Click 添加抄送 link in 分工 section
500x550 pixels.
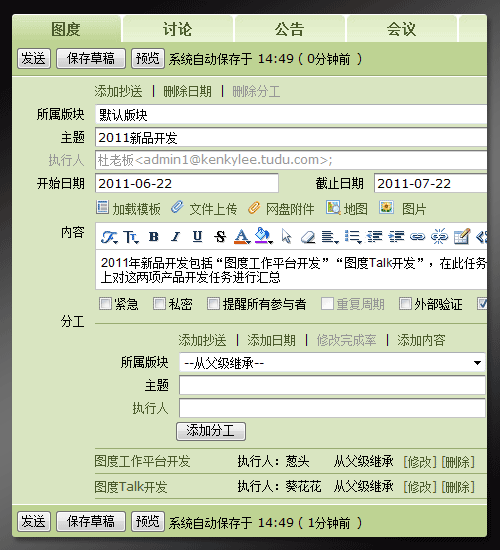click(202, 340)
